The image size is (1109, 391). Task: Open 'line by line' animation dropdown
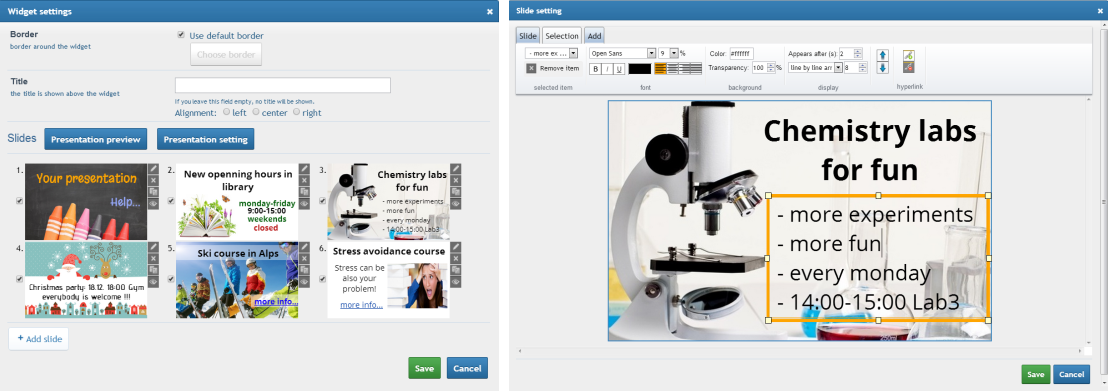point(816,67)
